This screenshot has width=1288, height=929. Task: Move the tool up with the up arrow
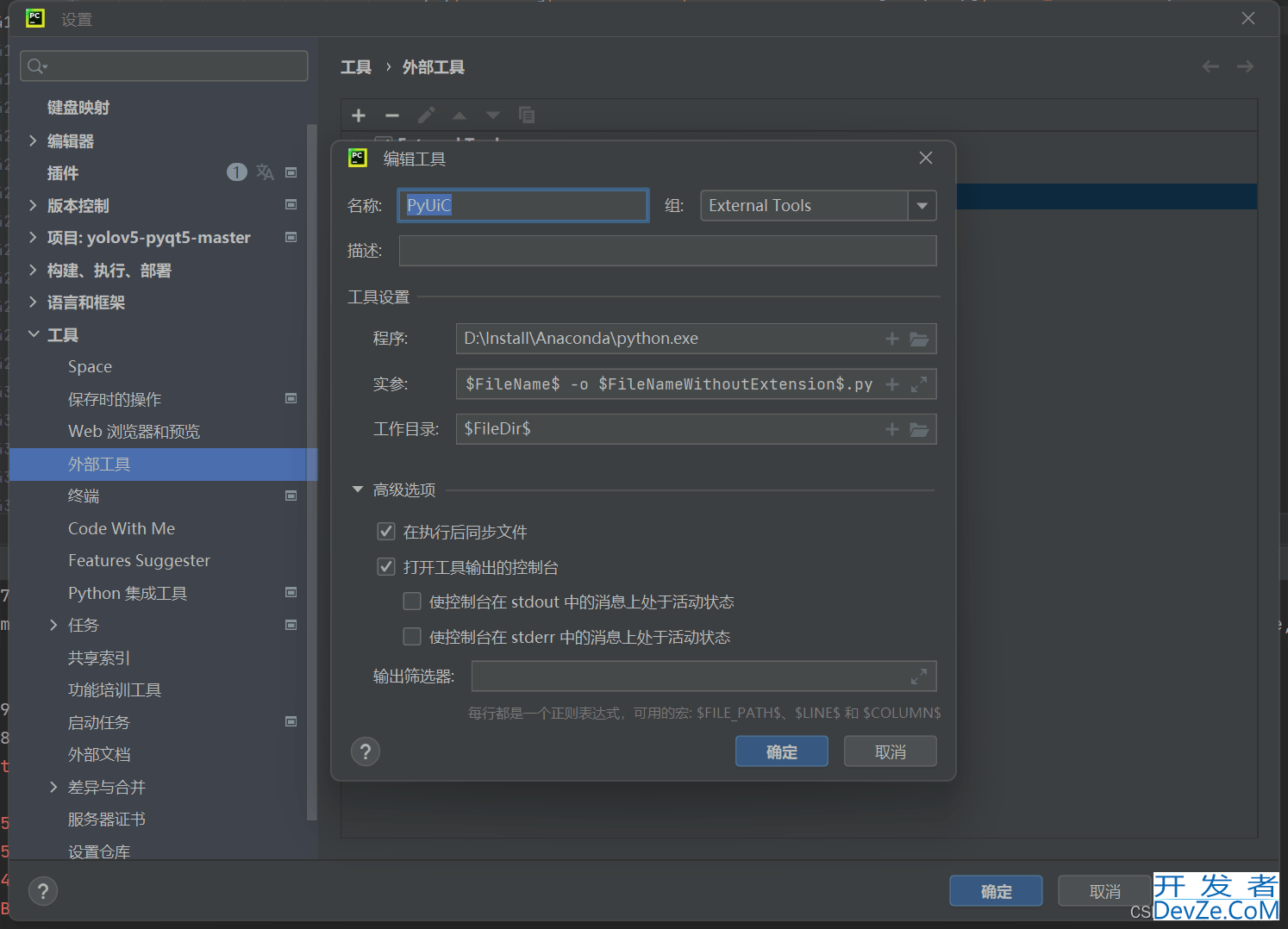(460, 115)
